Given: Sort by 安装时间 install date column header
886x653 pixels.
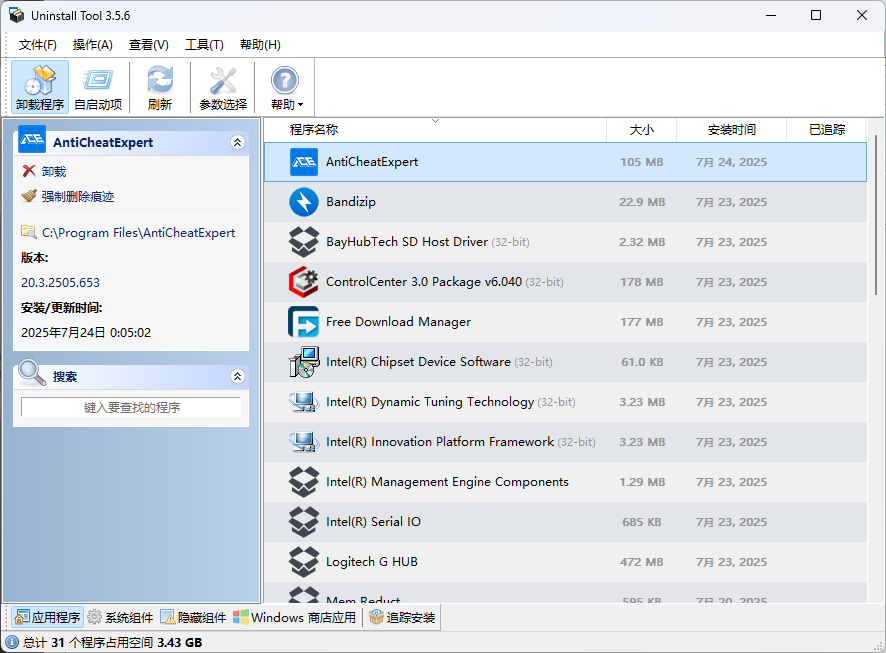Looking at the screenshot, I should (x=731, y=130).
